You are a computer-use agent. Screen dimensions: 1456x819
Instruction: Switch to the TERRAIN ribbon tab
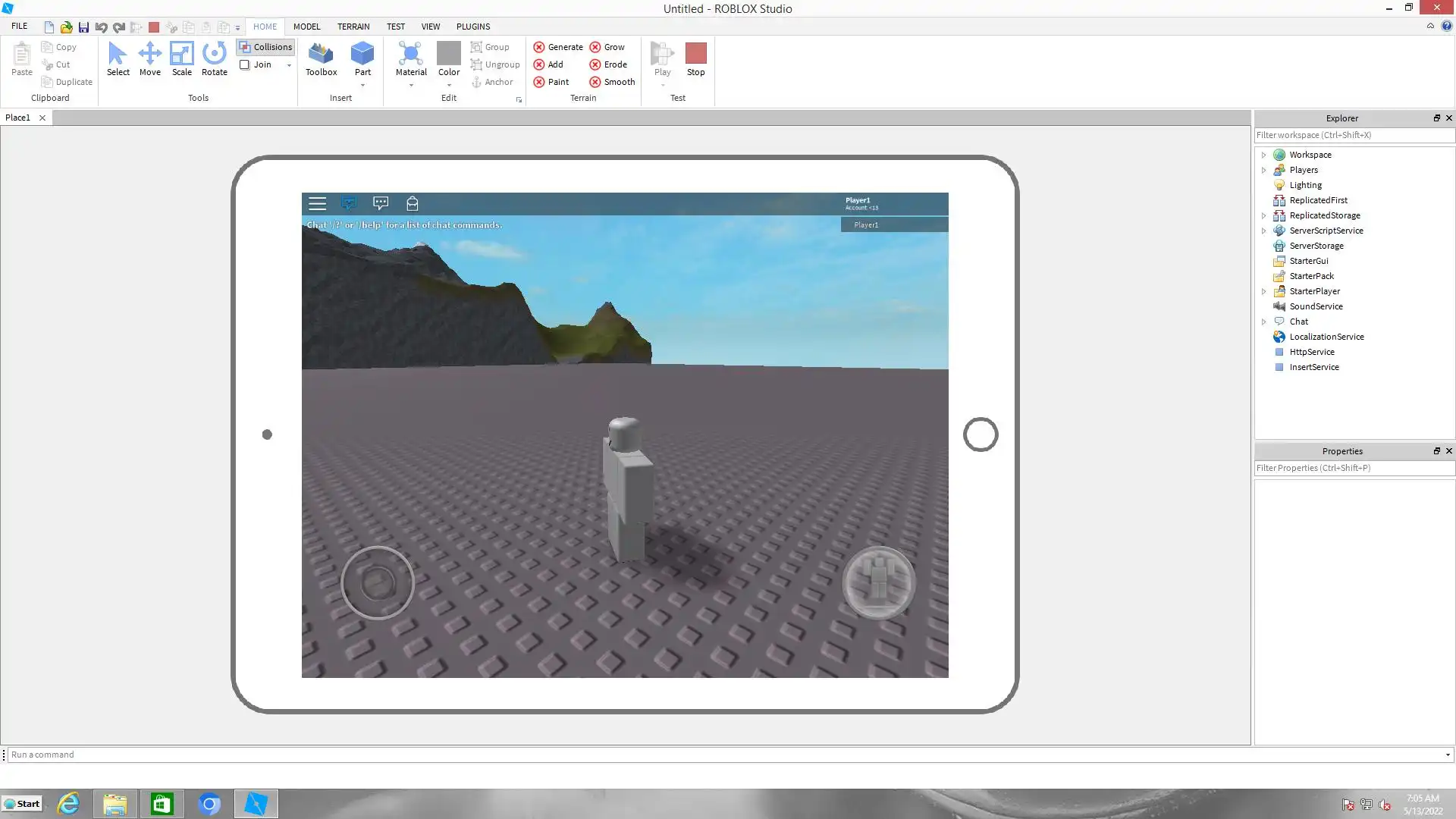(353, 27)
